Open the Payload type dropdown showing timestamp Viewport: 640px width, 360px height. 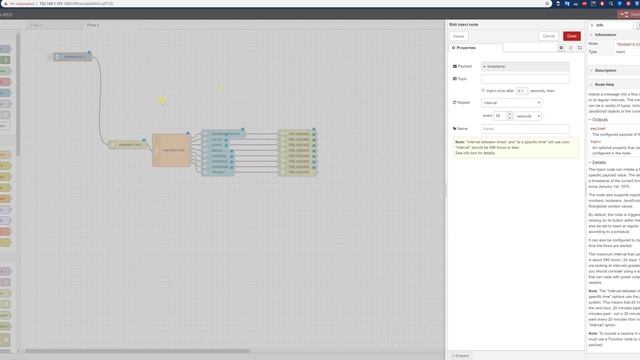click(x=525, y=66)
